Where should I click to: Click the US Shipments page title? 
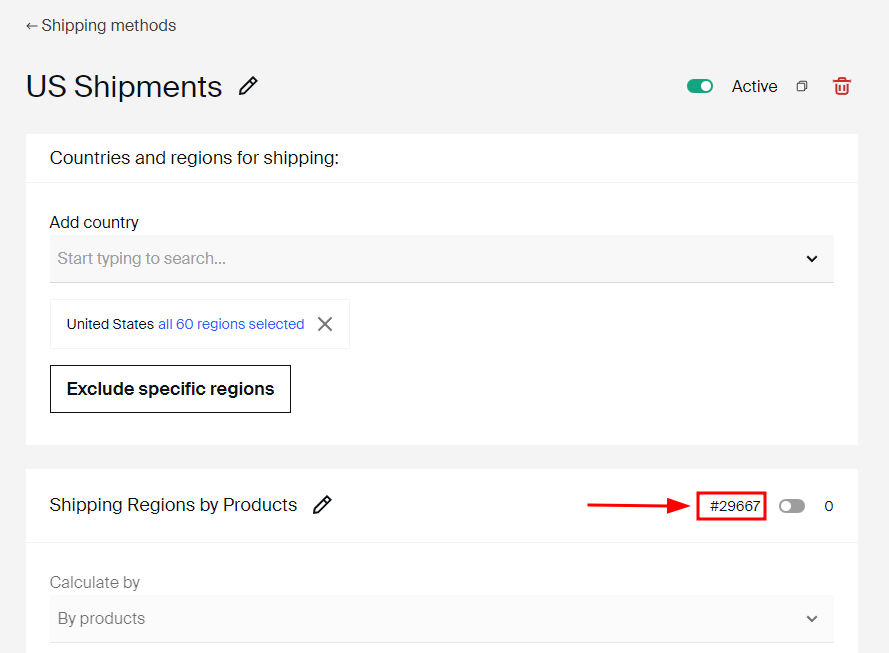(124, 87)
